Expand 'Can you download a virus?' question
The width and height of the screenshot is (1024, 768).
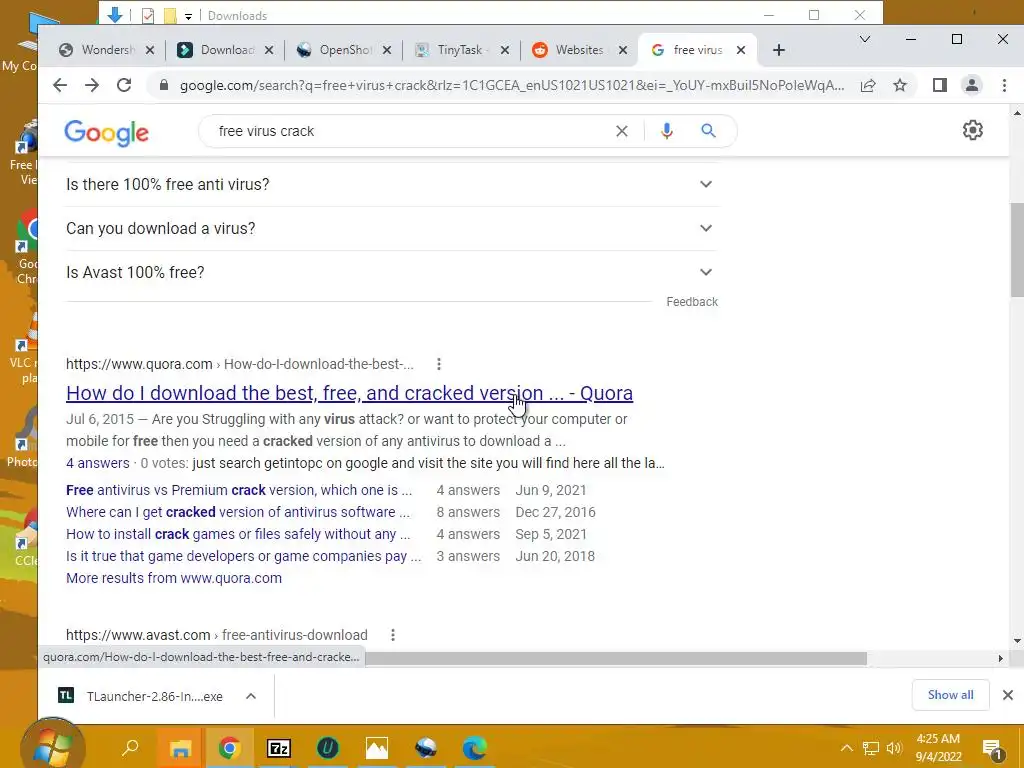[x=392, y=229]
